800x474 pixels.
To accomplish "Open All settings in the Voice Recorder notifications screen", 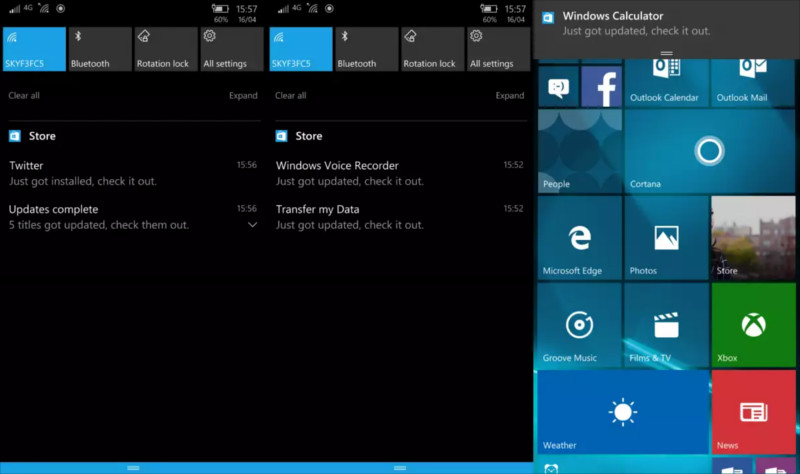I will pyautogui.click(x=498, y=49).
